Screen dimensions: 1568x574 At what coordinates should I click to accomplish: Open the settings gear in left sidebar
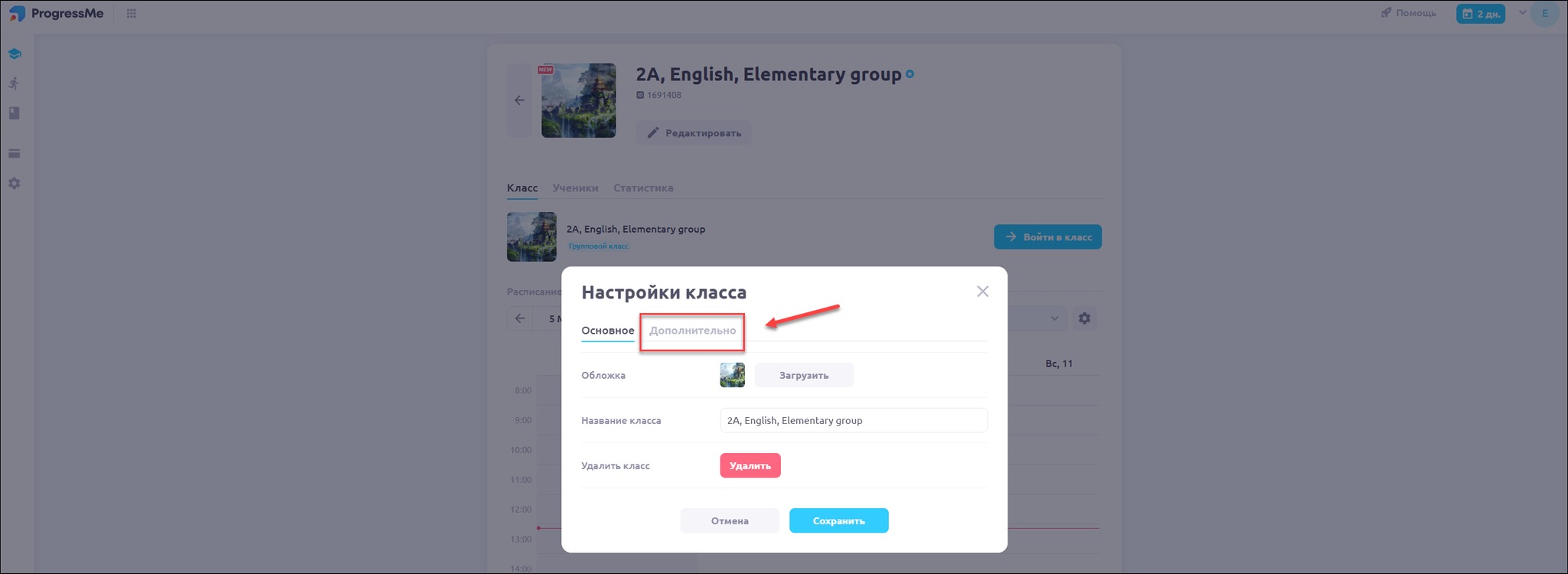[15, 184]
